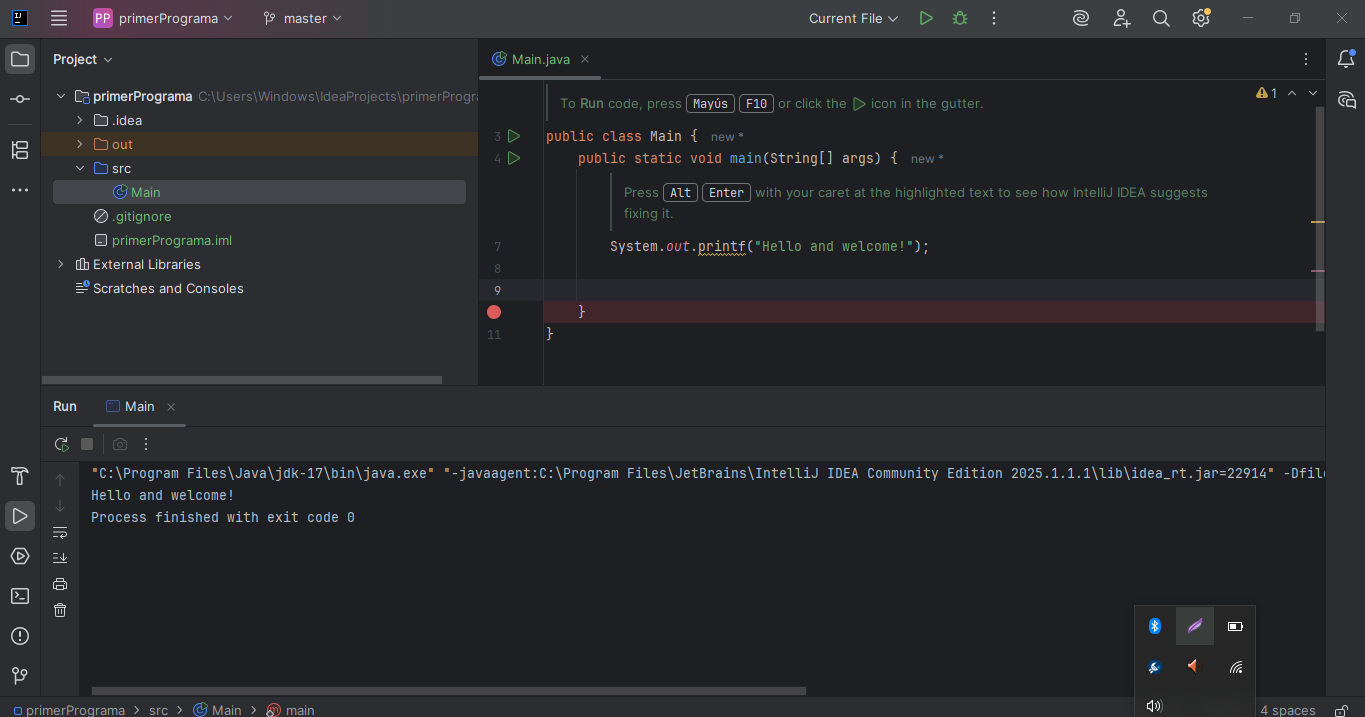Open the Build hammer tool window
The image size is (1365, 717).
[x=20, y=475]
